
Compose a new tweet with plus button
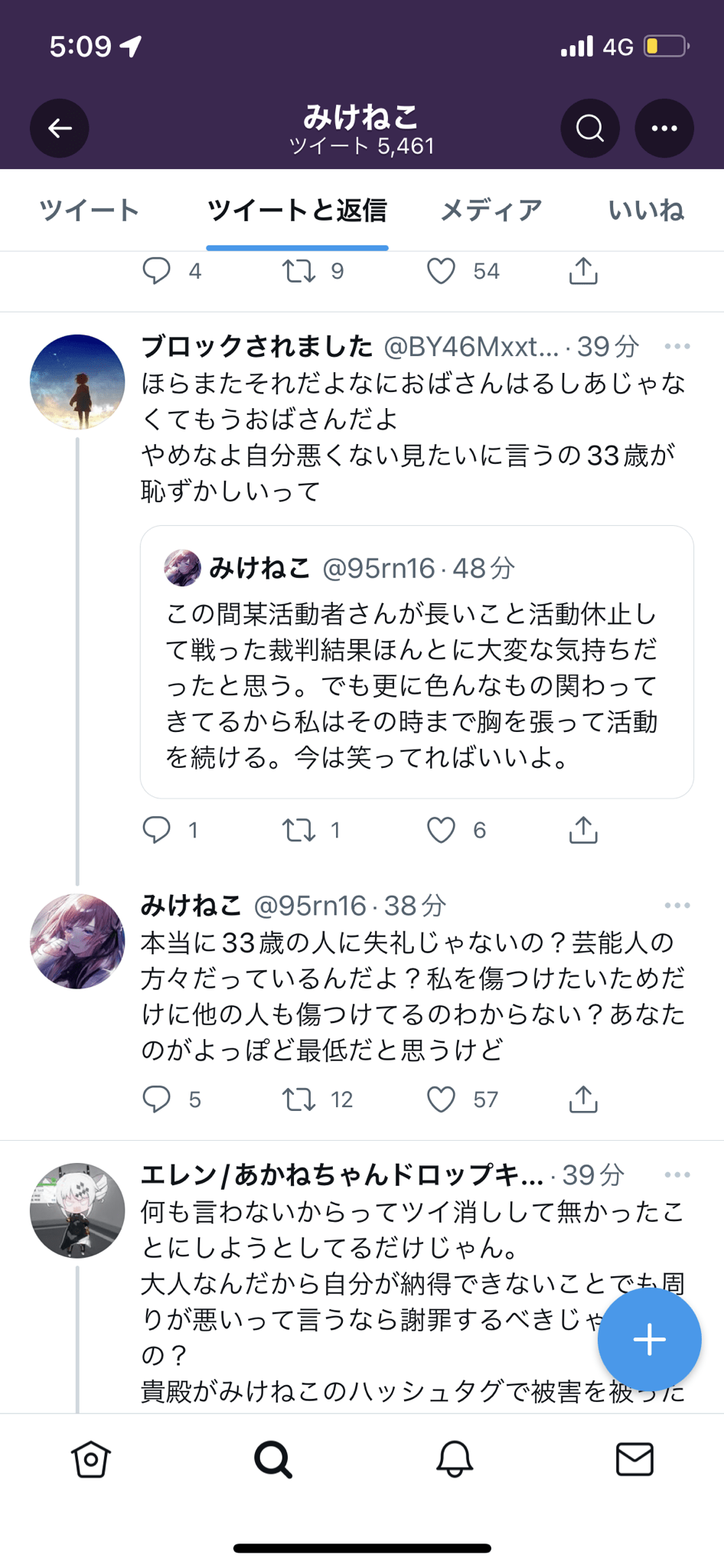649,1339
